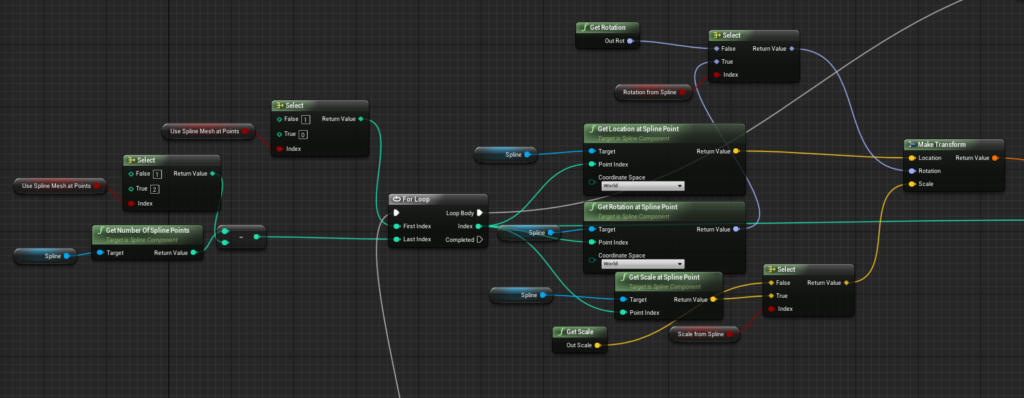Select the Get Rotation node title
This screenshot has width=1024, height=398.
pyautogui.click(x=607, y=27)
